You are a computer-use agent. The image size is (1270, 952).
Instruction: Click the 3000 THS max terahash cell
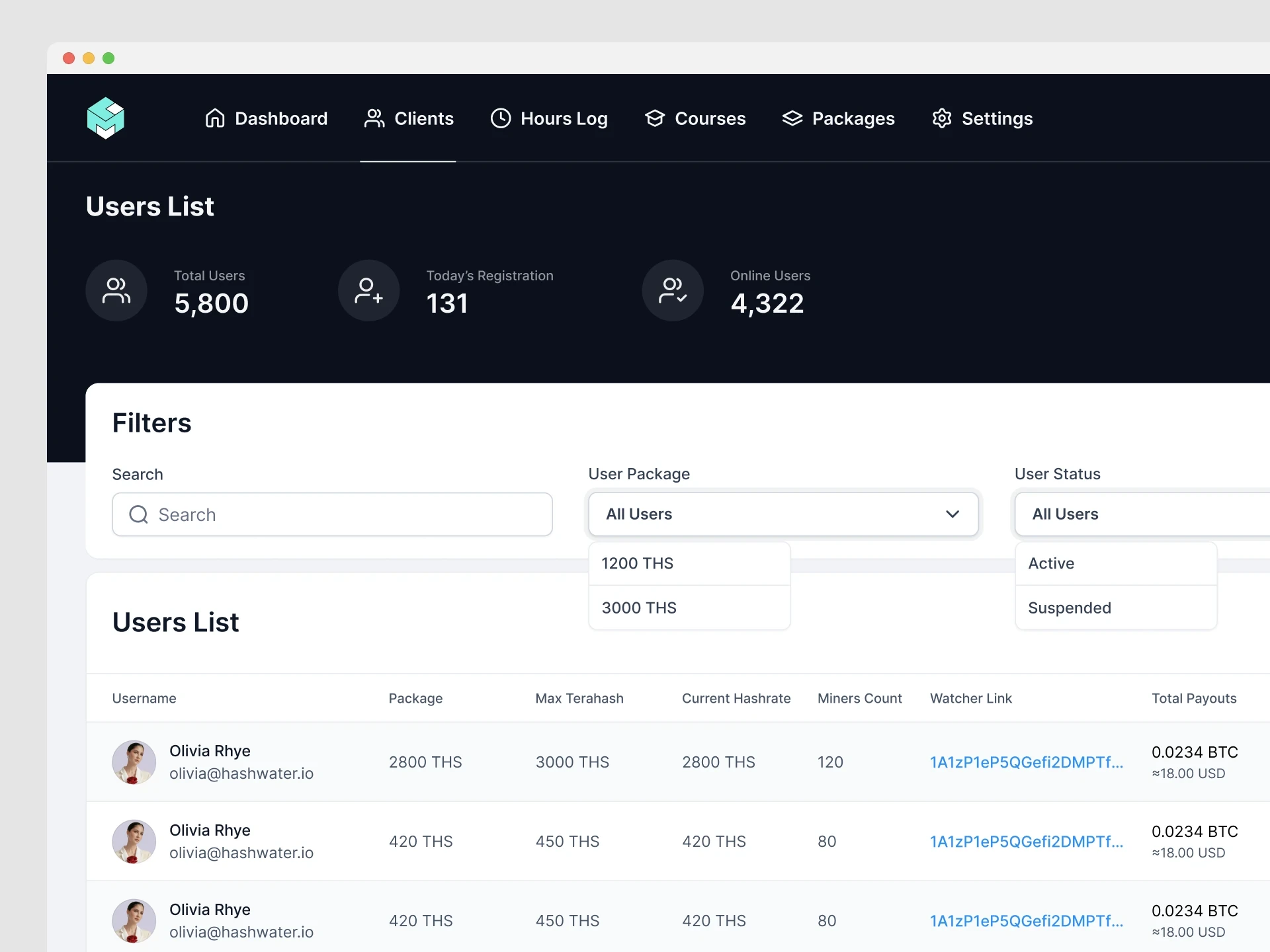[x=572, y=762]
